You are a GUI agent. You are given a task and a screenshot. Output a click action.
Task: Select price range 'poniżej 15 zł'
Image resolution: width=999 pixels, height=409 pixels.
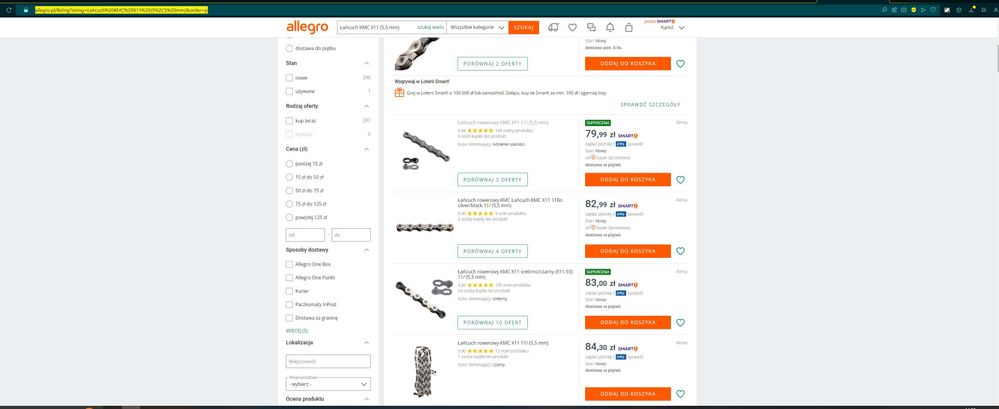(289, 164)
